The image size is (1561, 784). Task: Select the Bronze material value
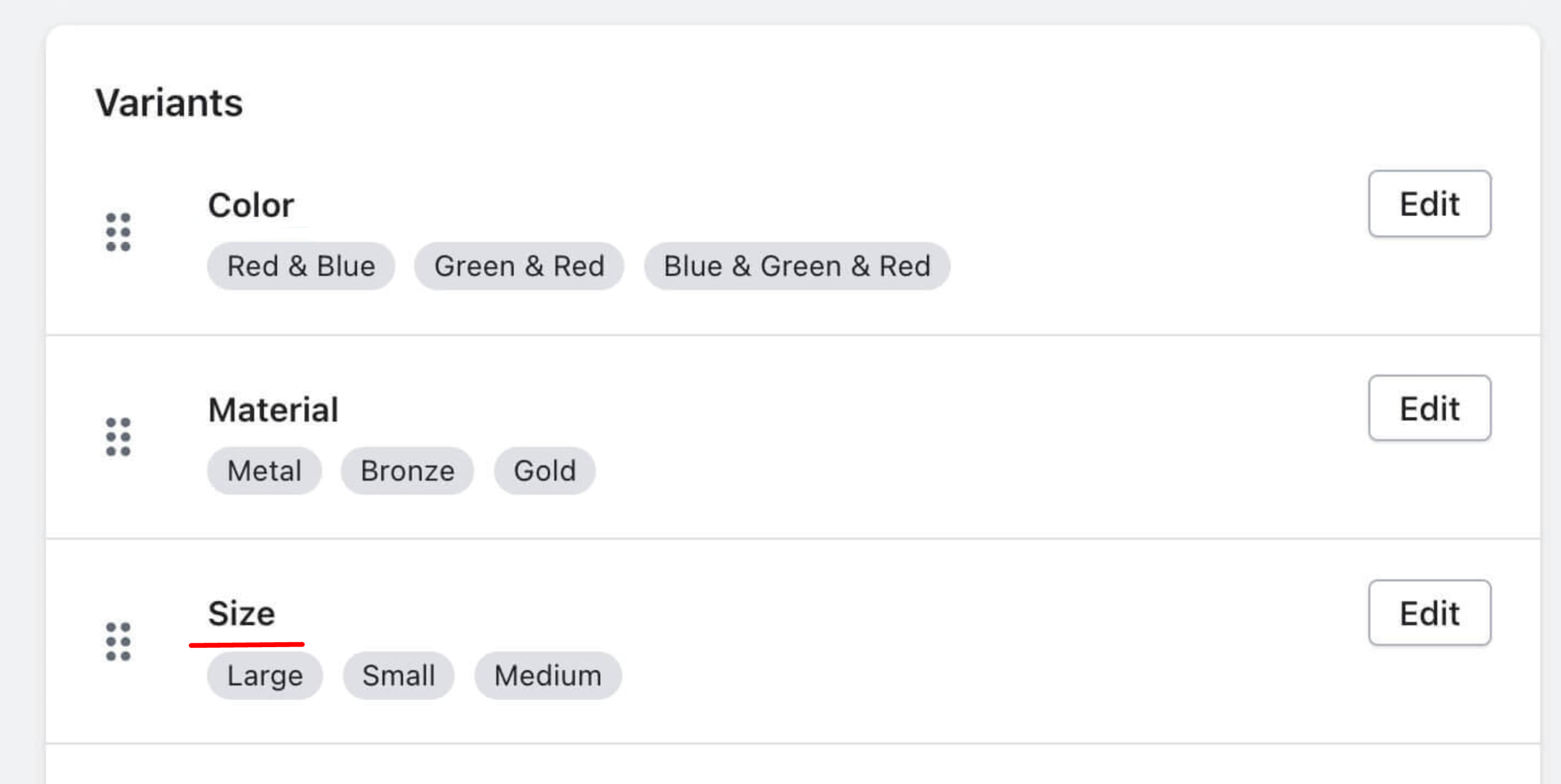pyautogui.click(x=406, y=470)
